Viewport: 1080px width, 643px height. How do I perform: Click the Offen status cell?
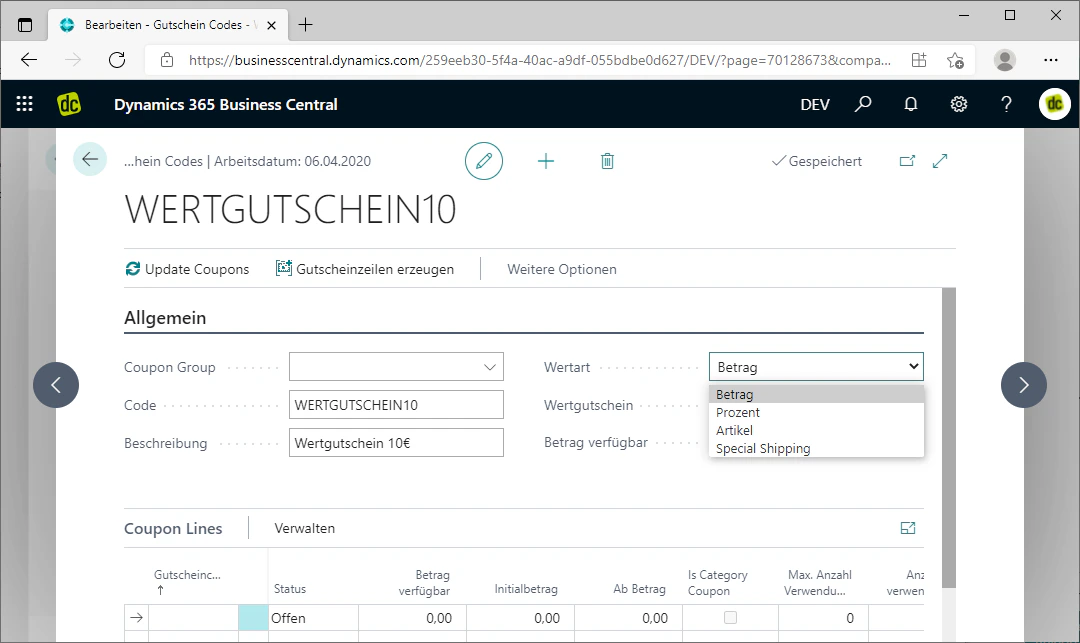coord(313,618)
